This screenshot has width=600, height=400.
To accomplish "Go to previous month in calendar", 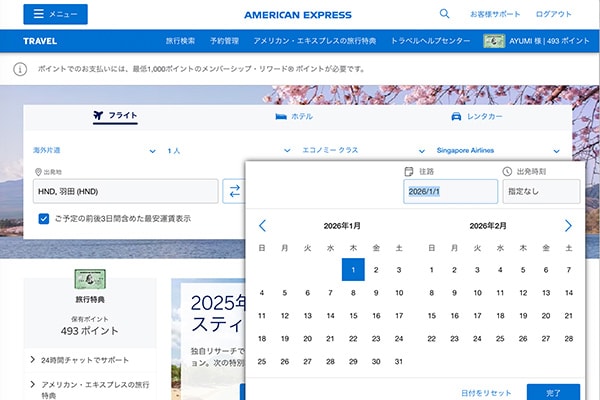I will [262, 226].
